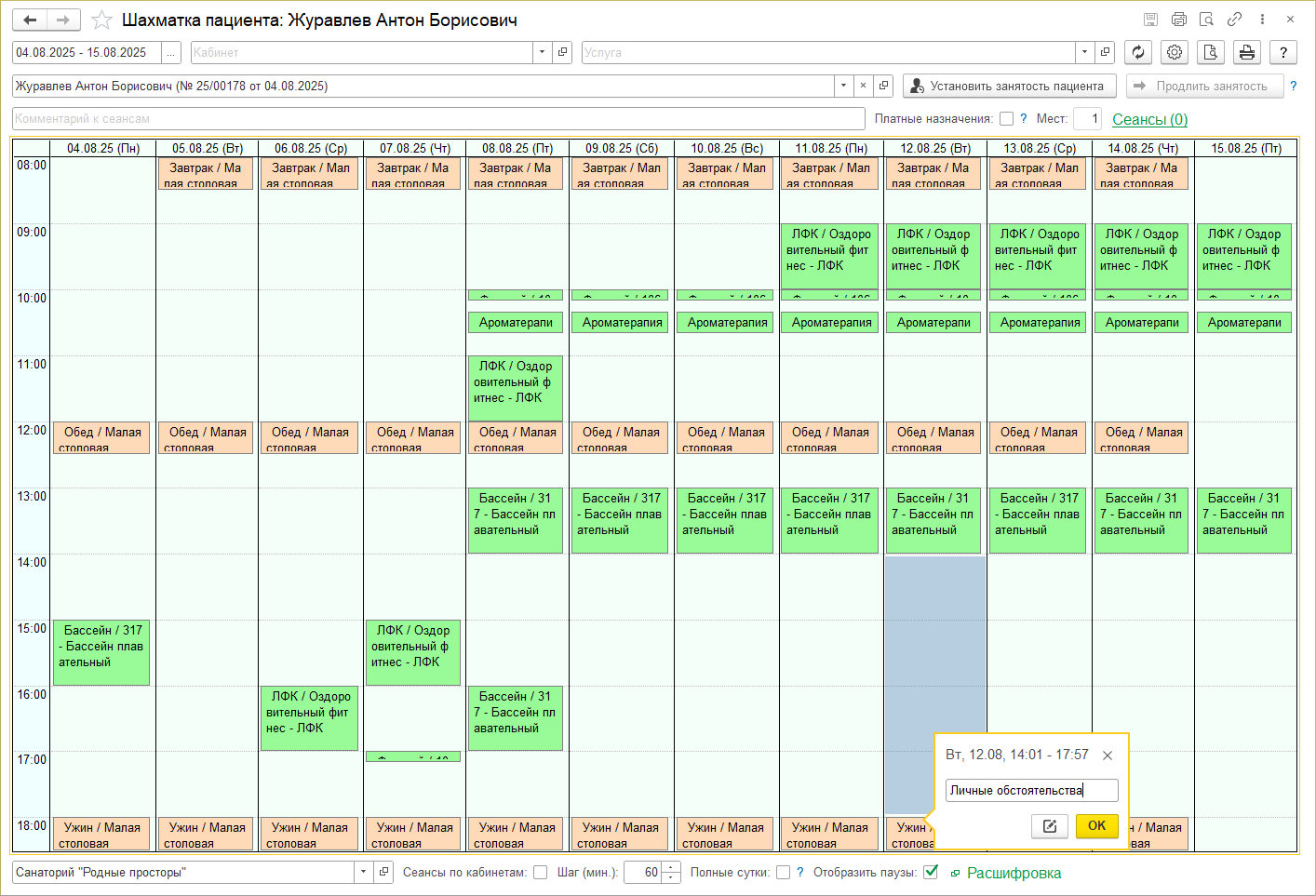Select Бассейн session on 13.08.25 at 13:00
Screen dimensions: 1316x896
click(x=1038, y=521)
